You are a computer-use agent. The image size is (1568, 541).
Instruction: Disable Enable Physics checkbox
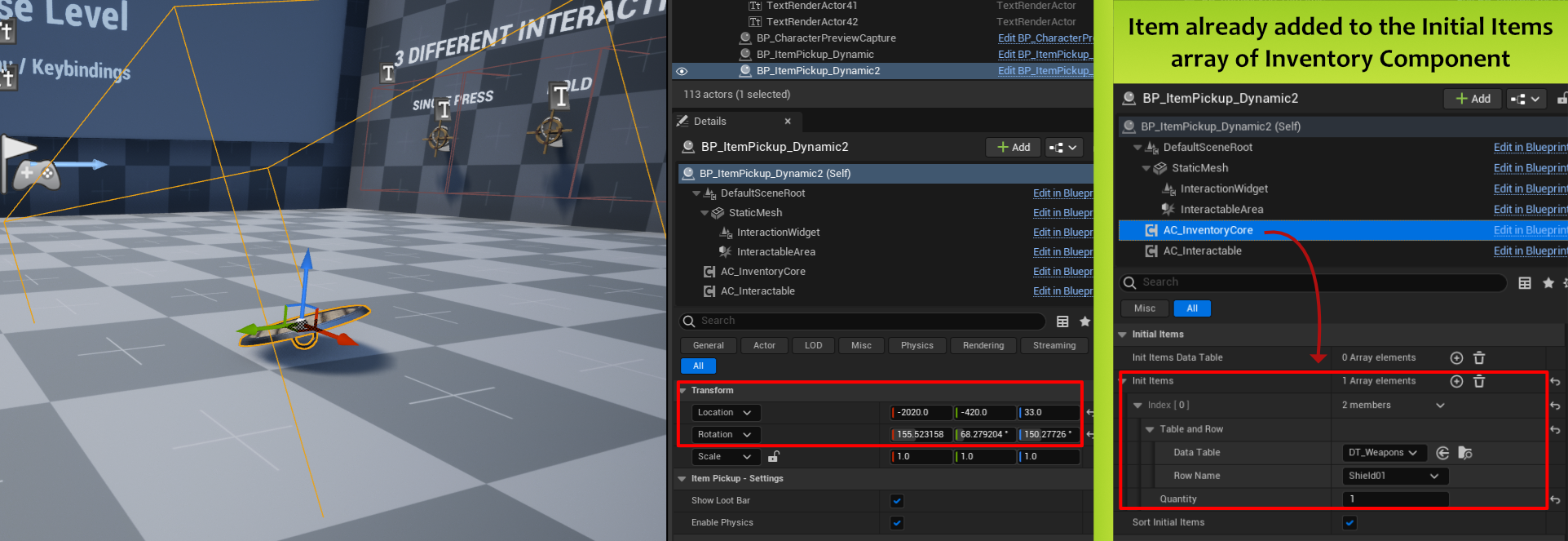[897, 523]
